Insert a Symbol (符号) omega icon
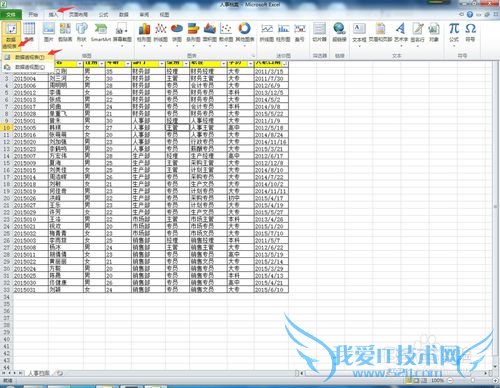Image resolution: width=500 pixels, height=388 pixels. [x=470, y=32]
